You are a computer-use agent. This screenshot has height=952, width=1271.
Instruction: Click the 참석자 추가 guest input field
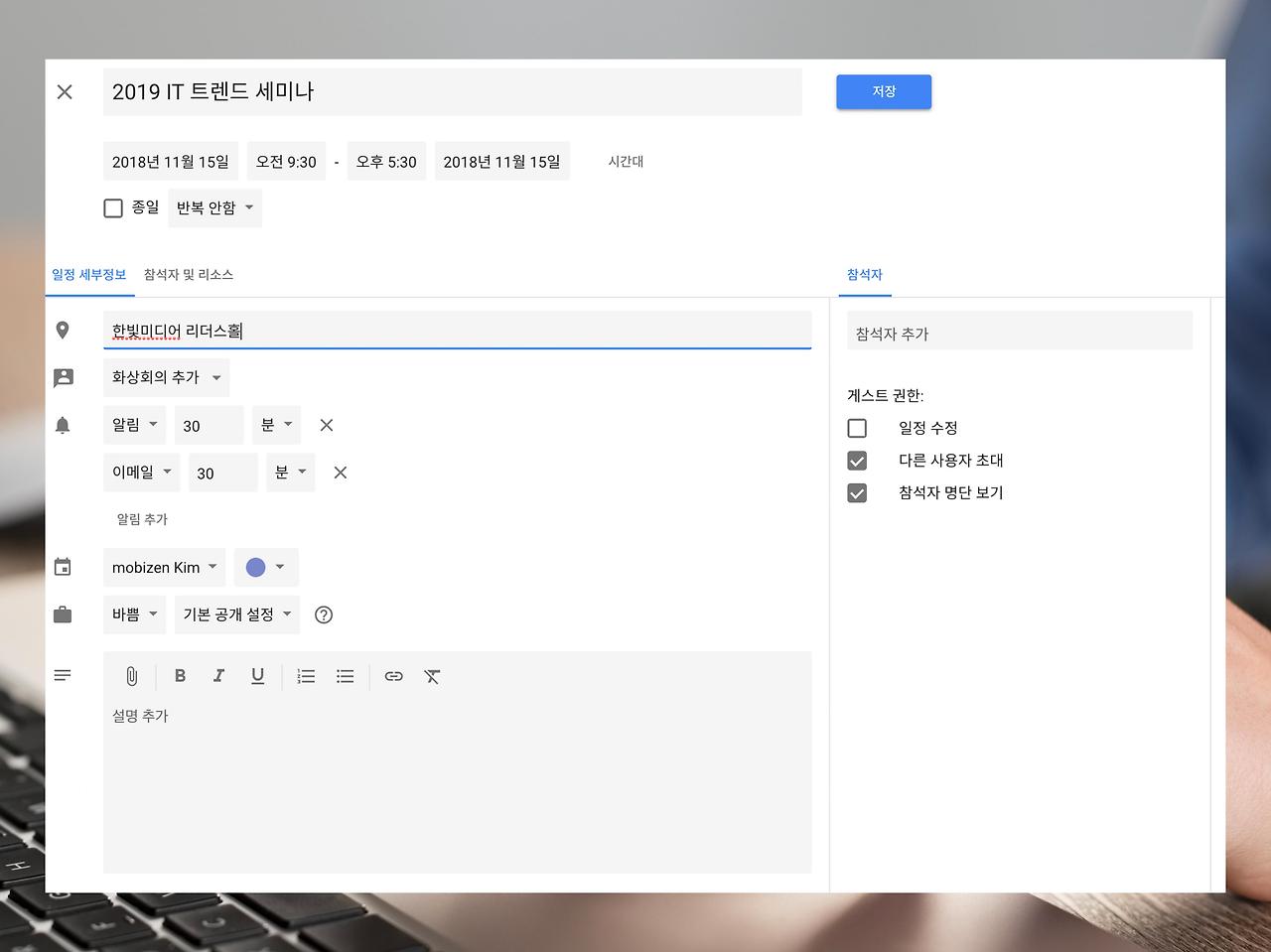click(1020, 333)
